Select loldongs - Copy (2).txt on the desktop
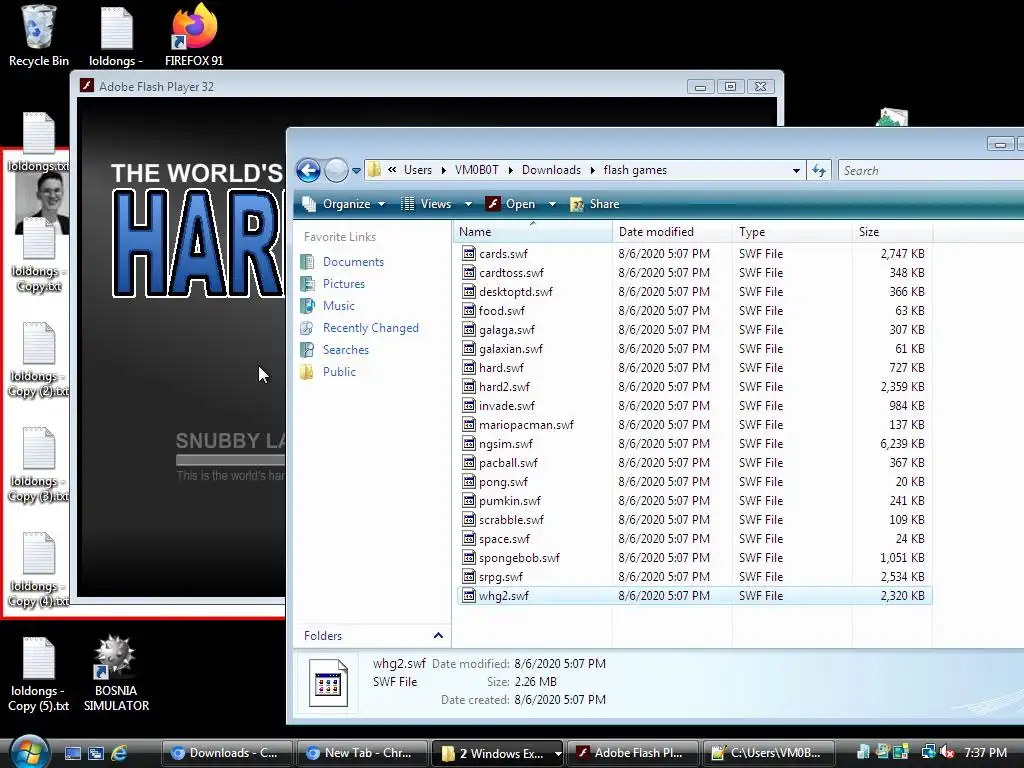This screenshot has width=1024, height=768. (x=39, y=360)
